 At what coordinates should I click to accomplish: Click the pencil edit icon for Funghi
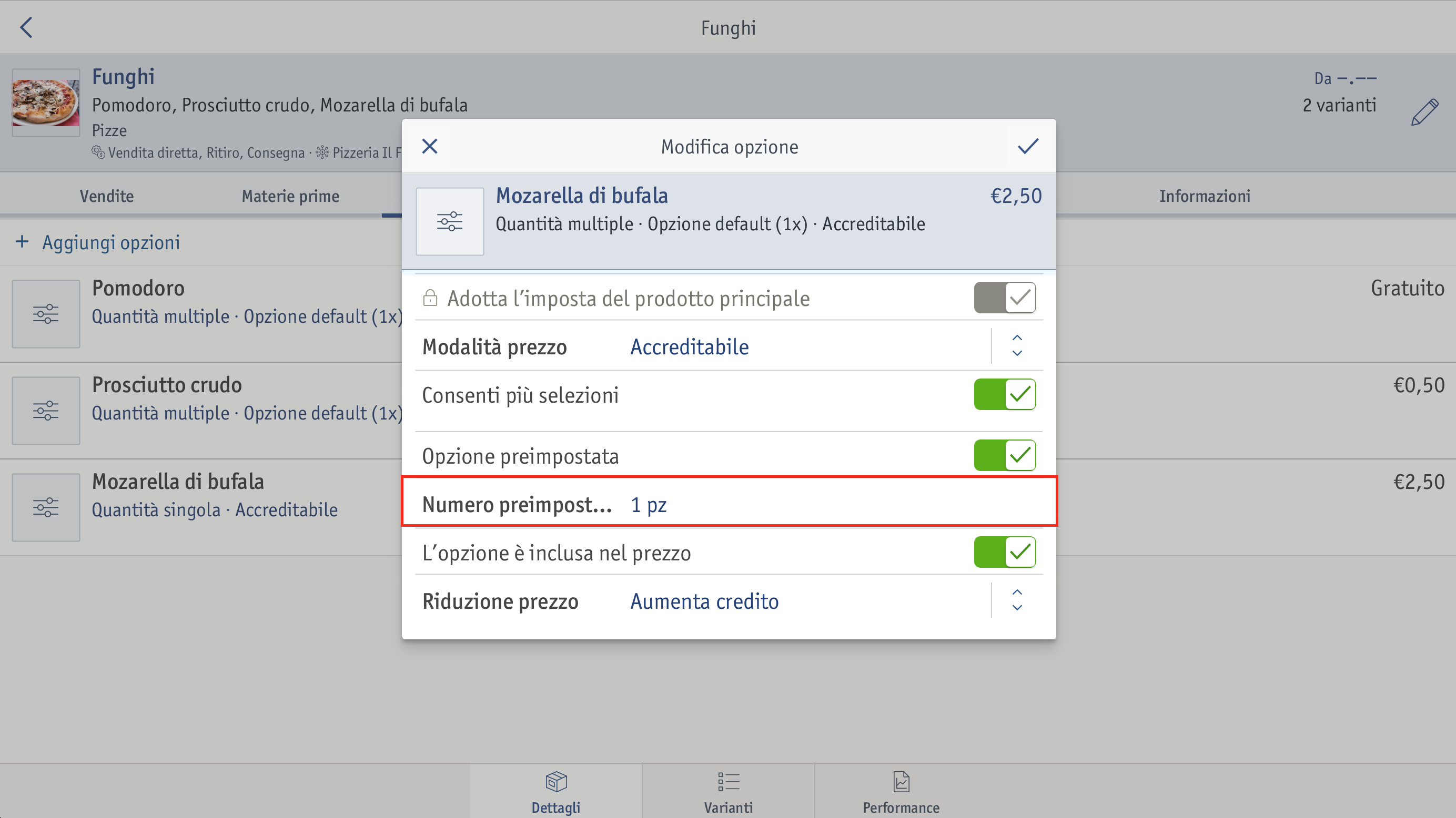coord(1425,112)
